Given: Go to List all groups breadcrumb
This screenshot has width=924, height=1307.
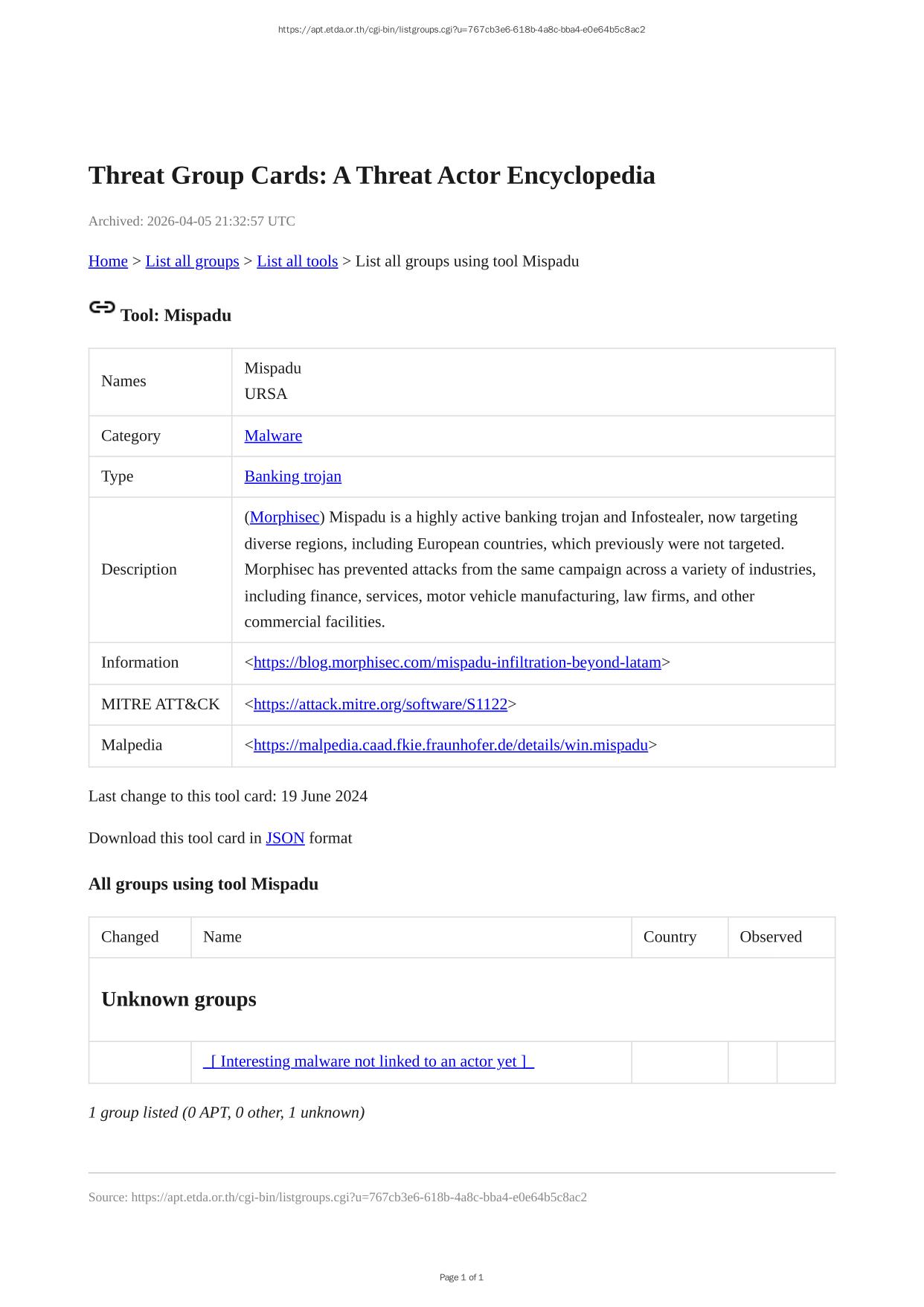Looking at the screenshot, I should (x=192, y=261).
